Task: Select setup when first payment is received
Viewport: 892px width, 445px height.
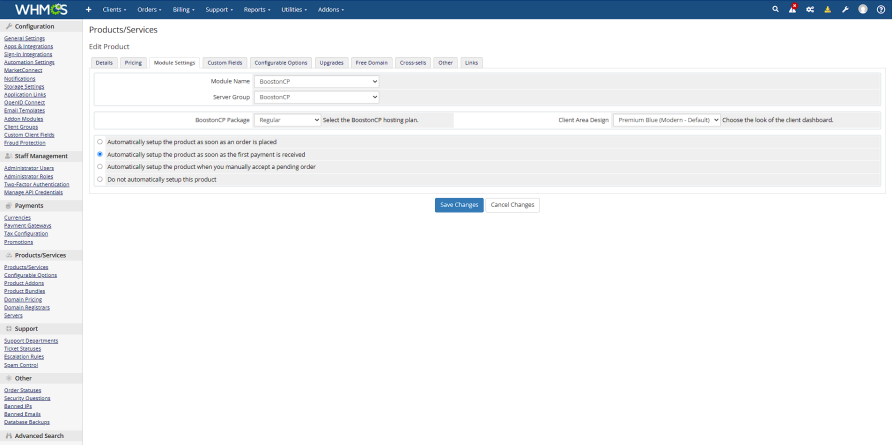Action: tap(100, 154)
